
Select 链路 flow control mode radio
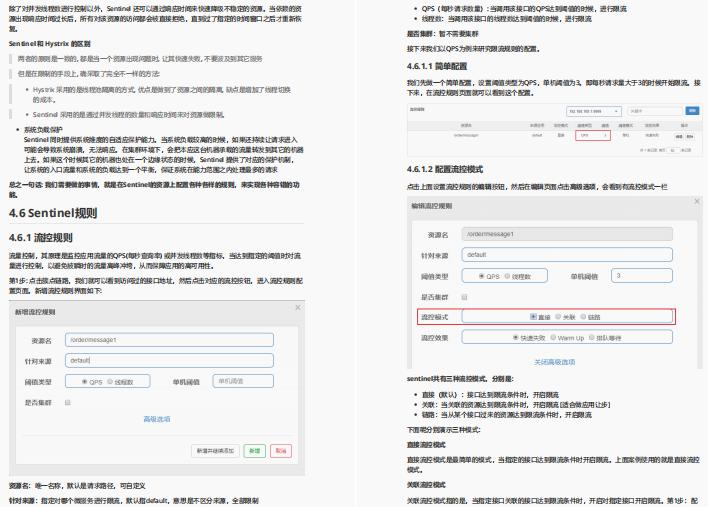(x=583, y=316)
